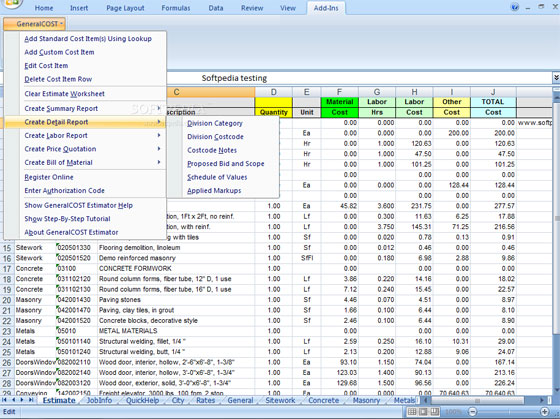Select row 20 header
Image resolution: width=560 pixels, height=419 pixels.
[x=7, y=300]
